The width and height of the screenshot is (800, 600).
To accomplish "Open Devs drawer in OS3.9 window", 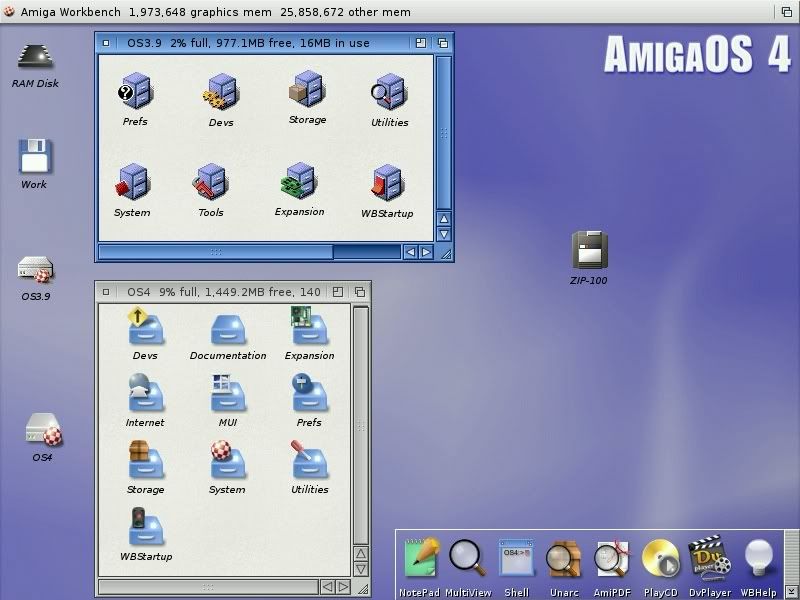I will (x=221, y=99).
